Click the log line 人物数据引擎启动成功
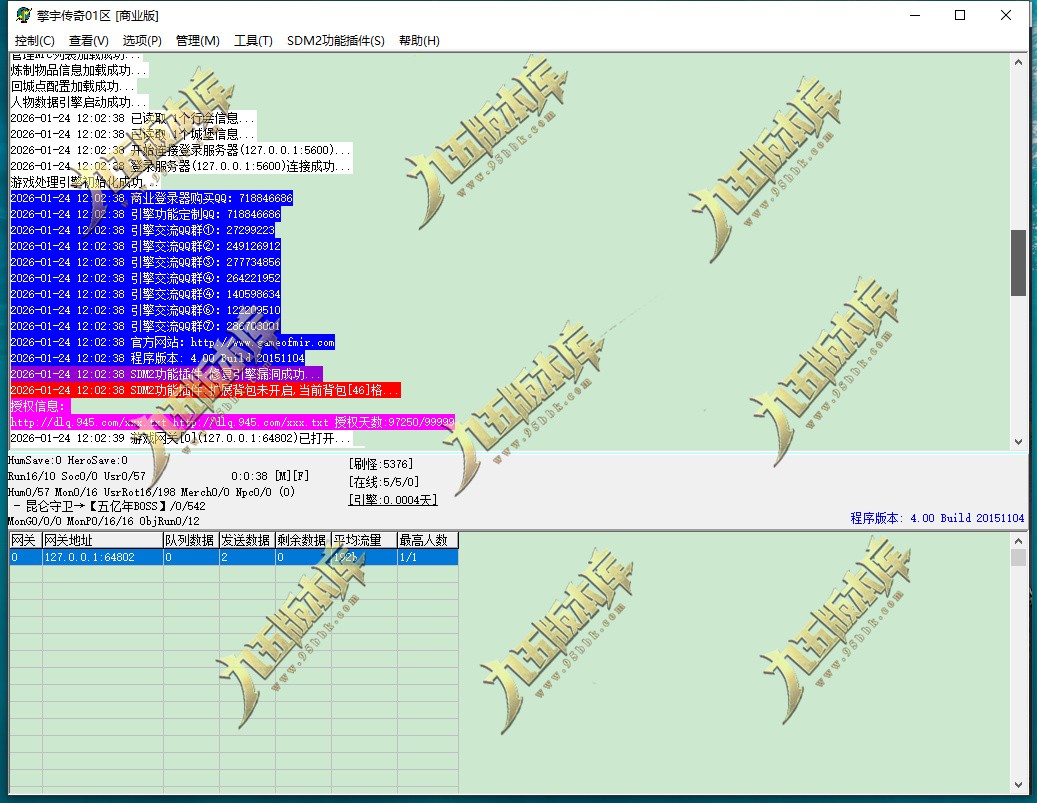 pos(79,102)
